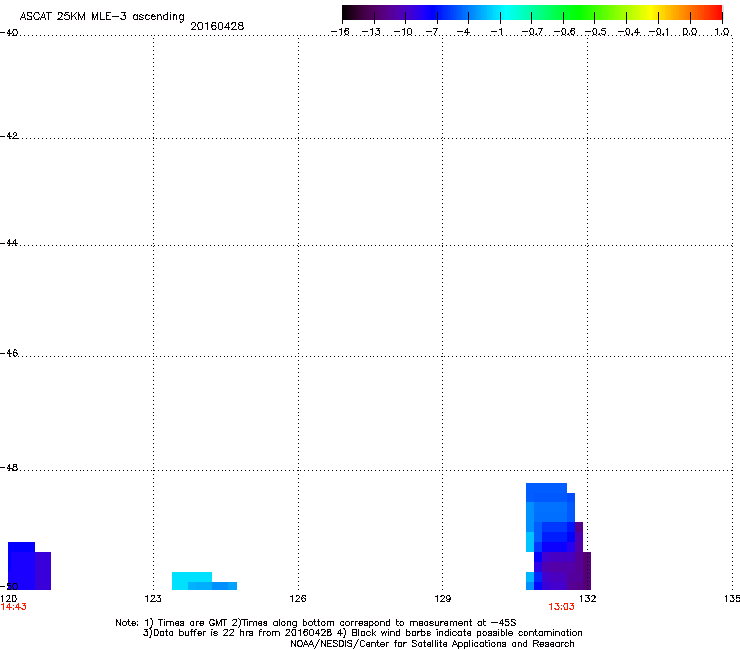Click the color scale label -13
This screenshot has height=650, width=740.
[371, 32]
